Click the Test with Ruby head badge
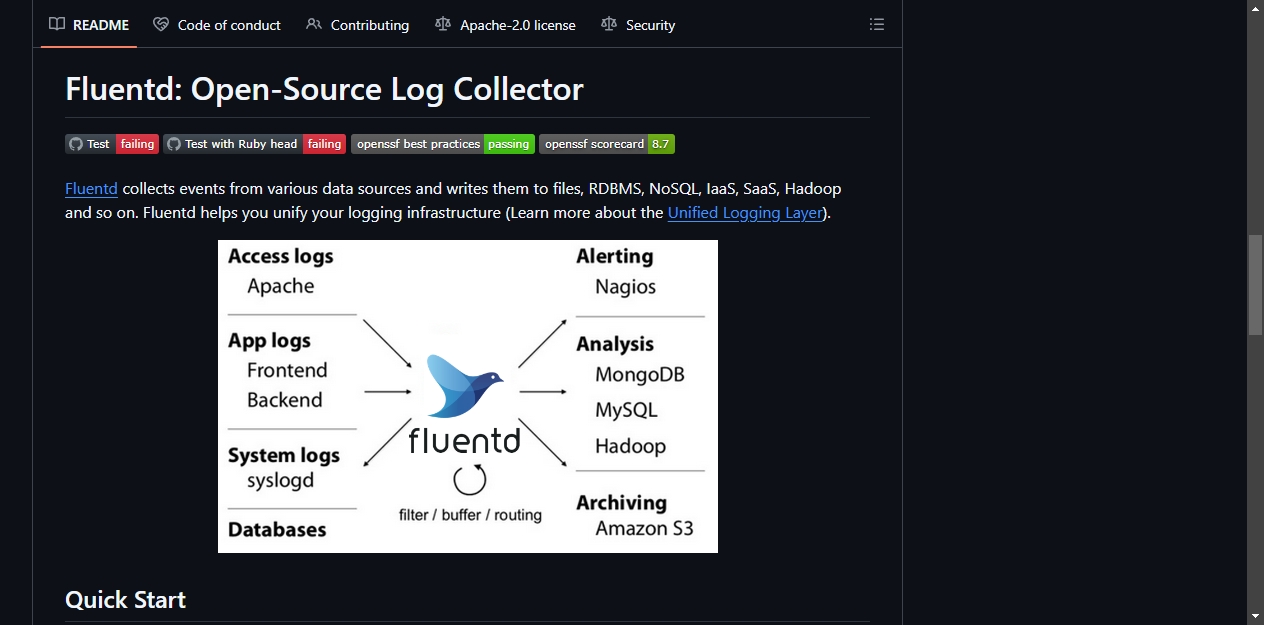Image resolution: width=1264 pixels, height=625 pixels. [x=254, y=144]
